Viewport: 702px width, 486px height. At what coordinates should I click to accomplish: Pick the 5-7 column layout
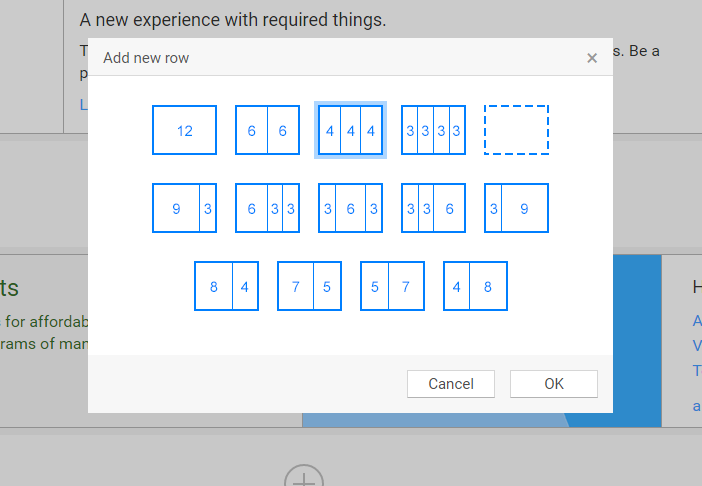tap(392, 286)
